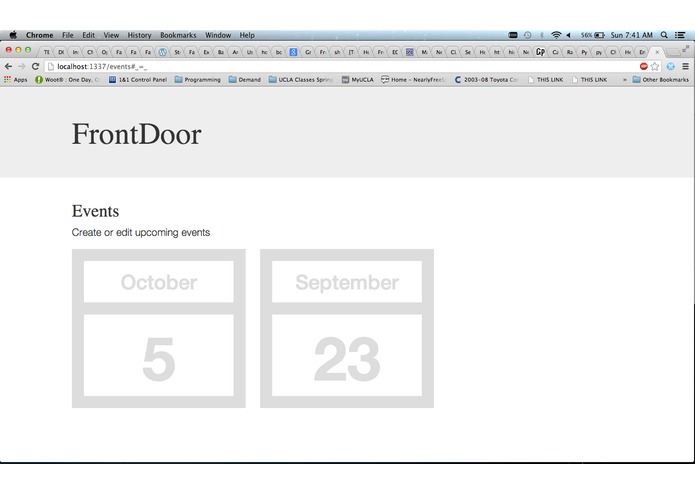This screenshot has height=494, width=695.
Task: Open the 1&1 Control Panel bookmark
Action: 138,80
